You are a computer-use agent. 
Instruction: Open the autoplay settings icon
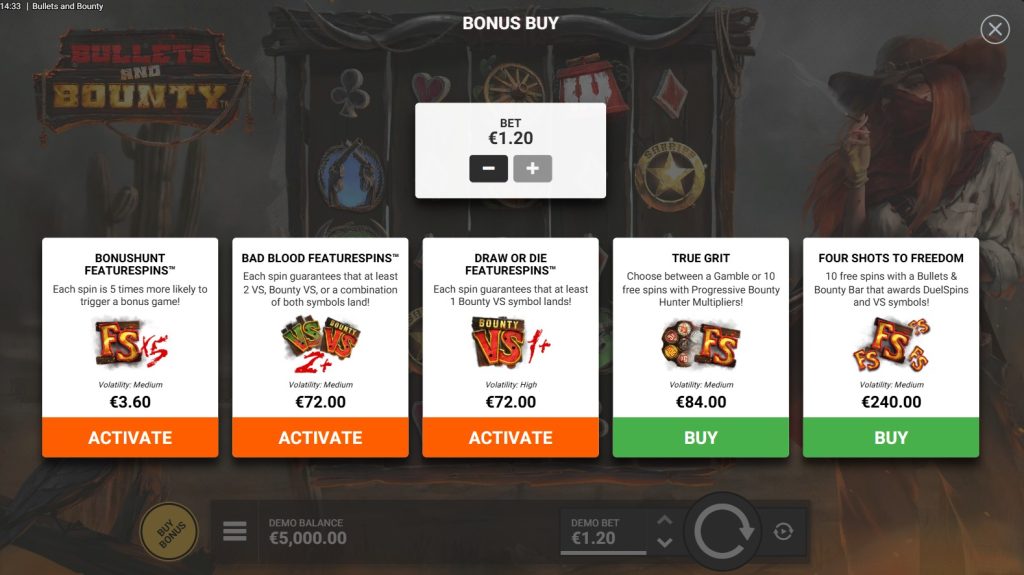click(783, 532)
